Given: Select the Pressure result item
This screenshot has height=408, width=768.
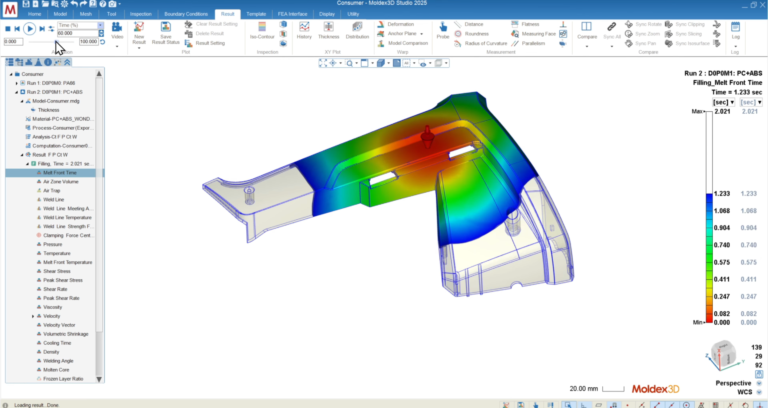Looking at the screenshot, I should pos(52,244).
